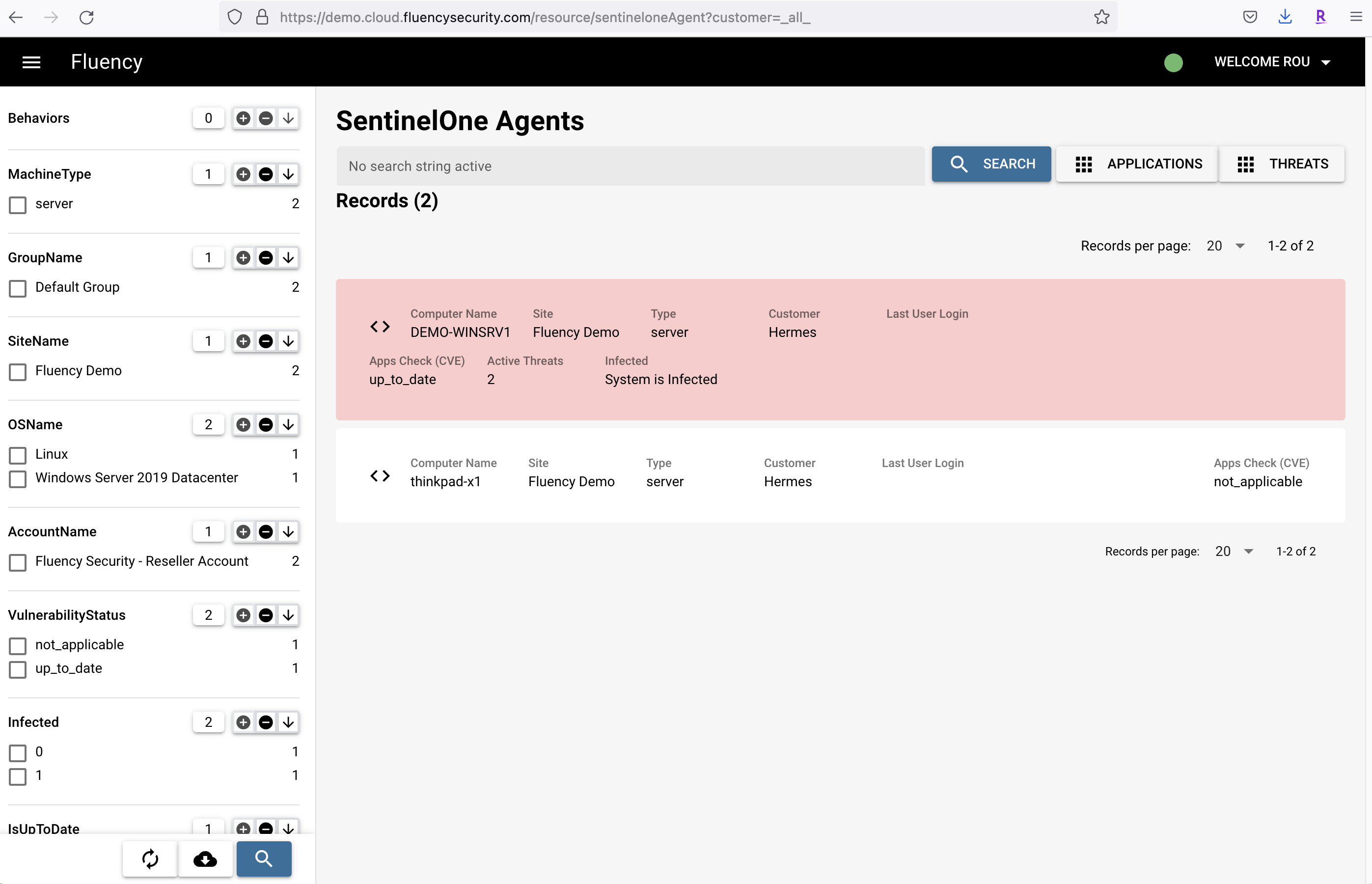Check the Infected value 0 checkbox
1372x884 pixels.
18,753
